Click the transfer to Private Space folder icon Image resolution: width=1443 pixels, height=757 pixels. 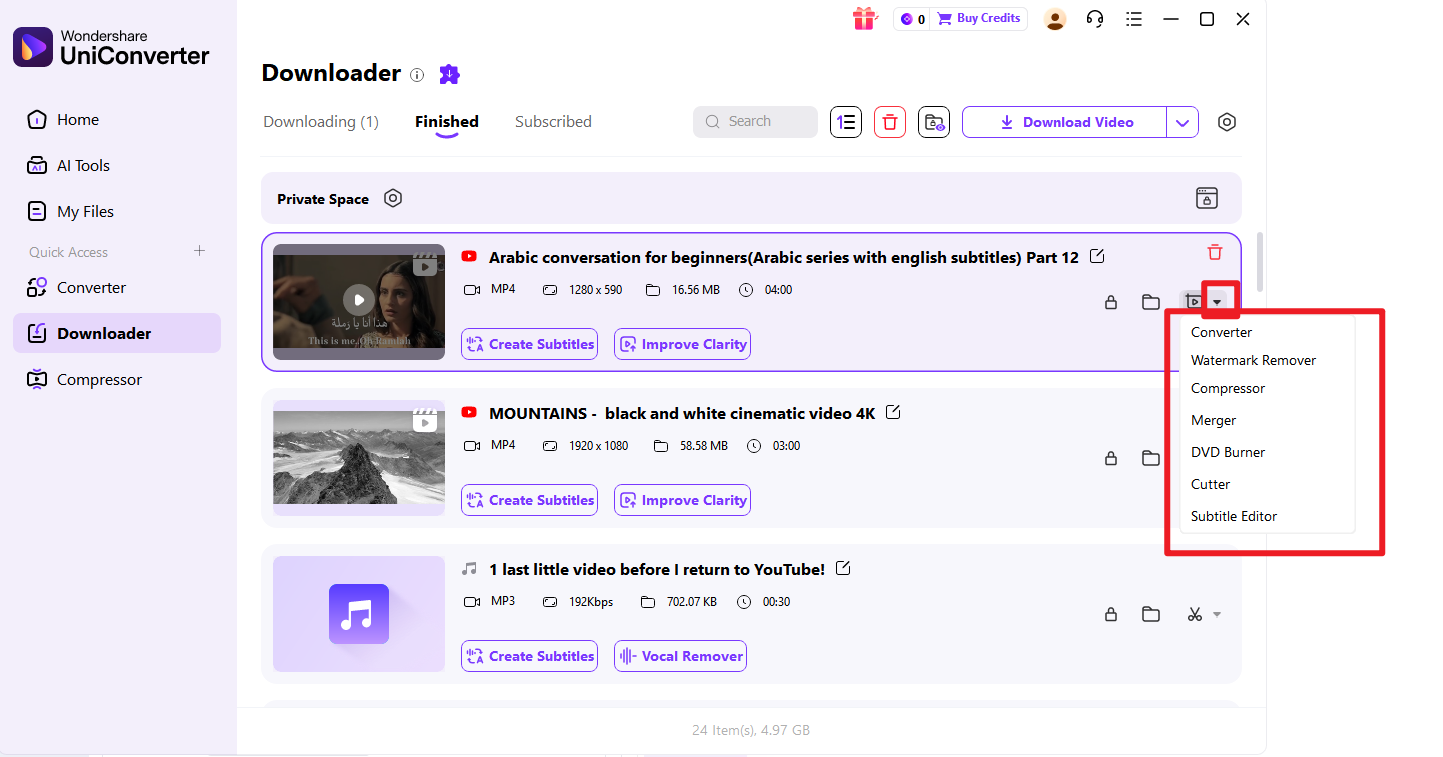934,121
